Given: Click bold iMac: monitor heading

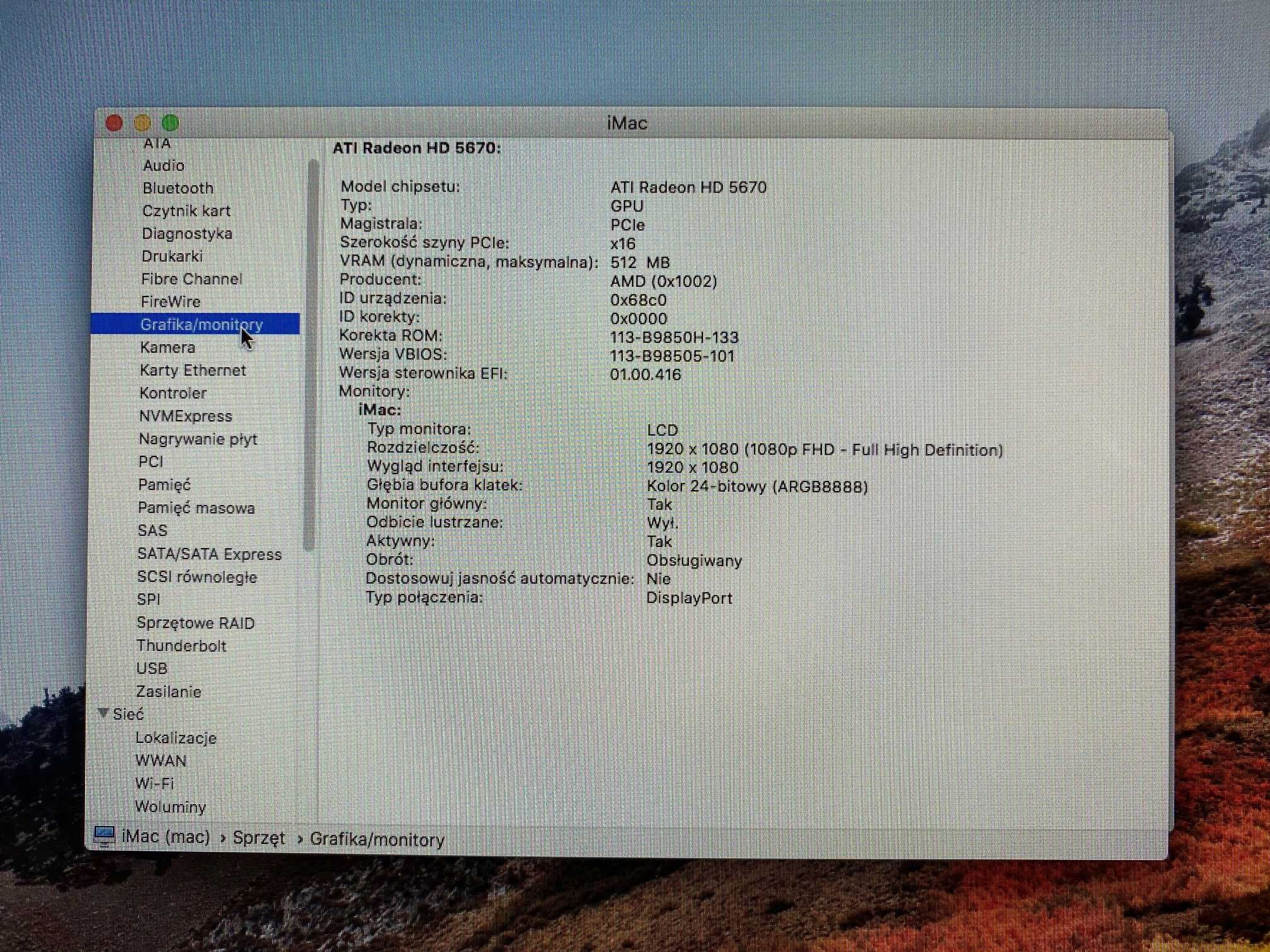Looking at the screenshot, I should click(380, 410).
